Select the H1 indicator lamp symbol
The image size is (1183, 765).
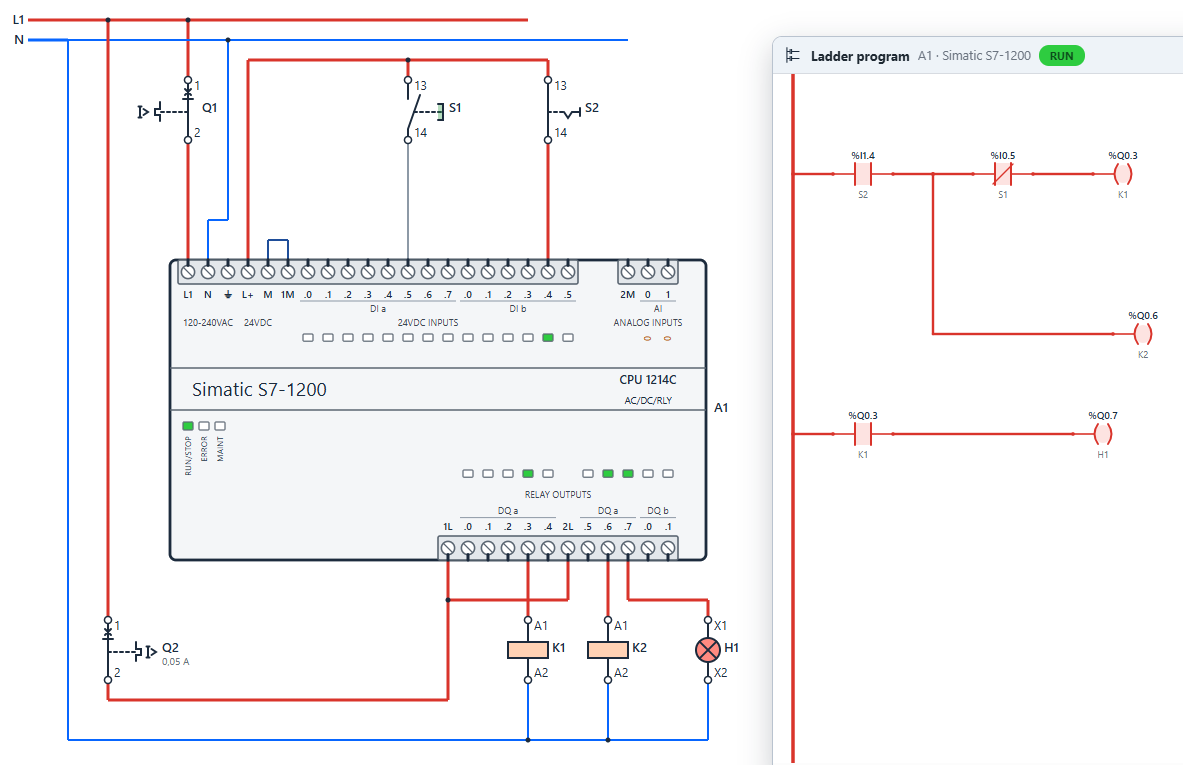point(708,650)
